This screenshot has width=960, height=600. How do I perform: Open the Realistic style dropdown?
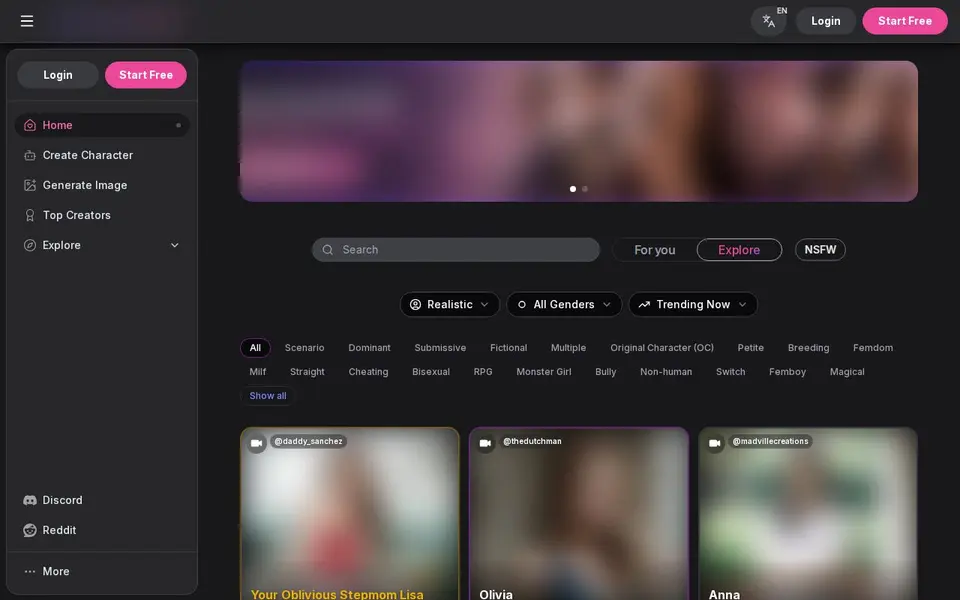(x=449, y=304)
